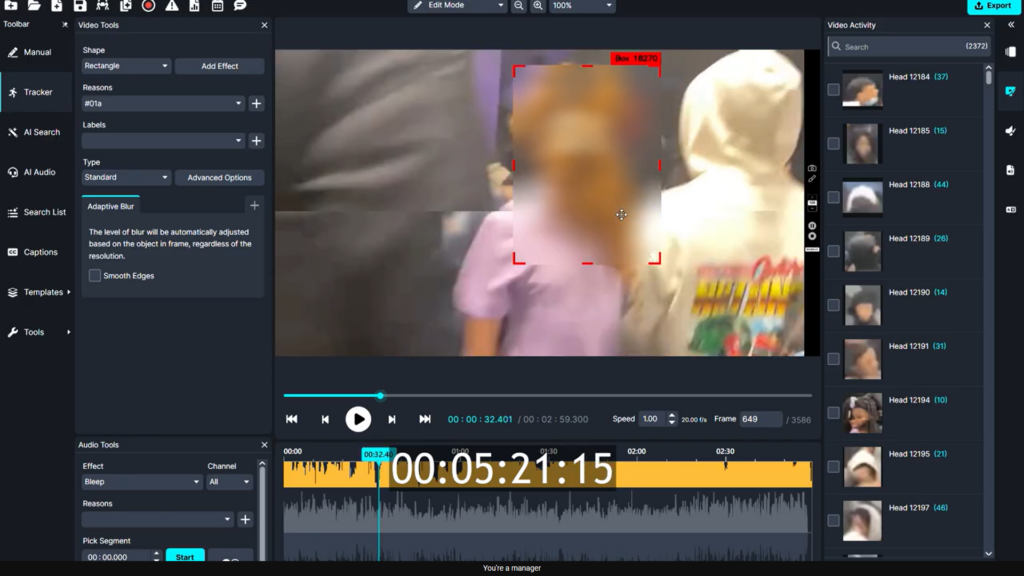Expand the Tools submenu
The height and width of the screenshot is (576, 1024).
click(x=37, y=332)
